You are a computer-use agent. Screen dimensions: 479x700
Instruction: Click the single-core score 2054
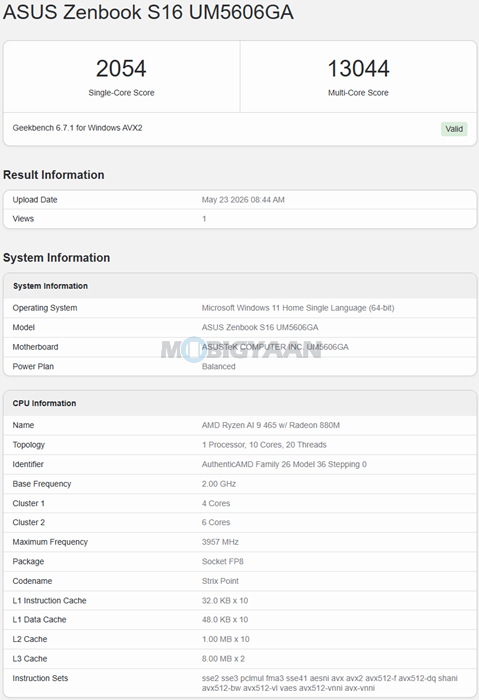(121, 69)
